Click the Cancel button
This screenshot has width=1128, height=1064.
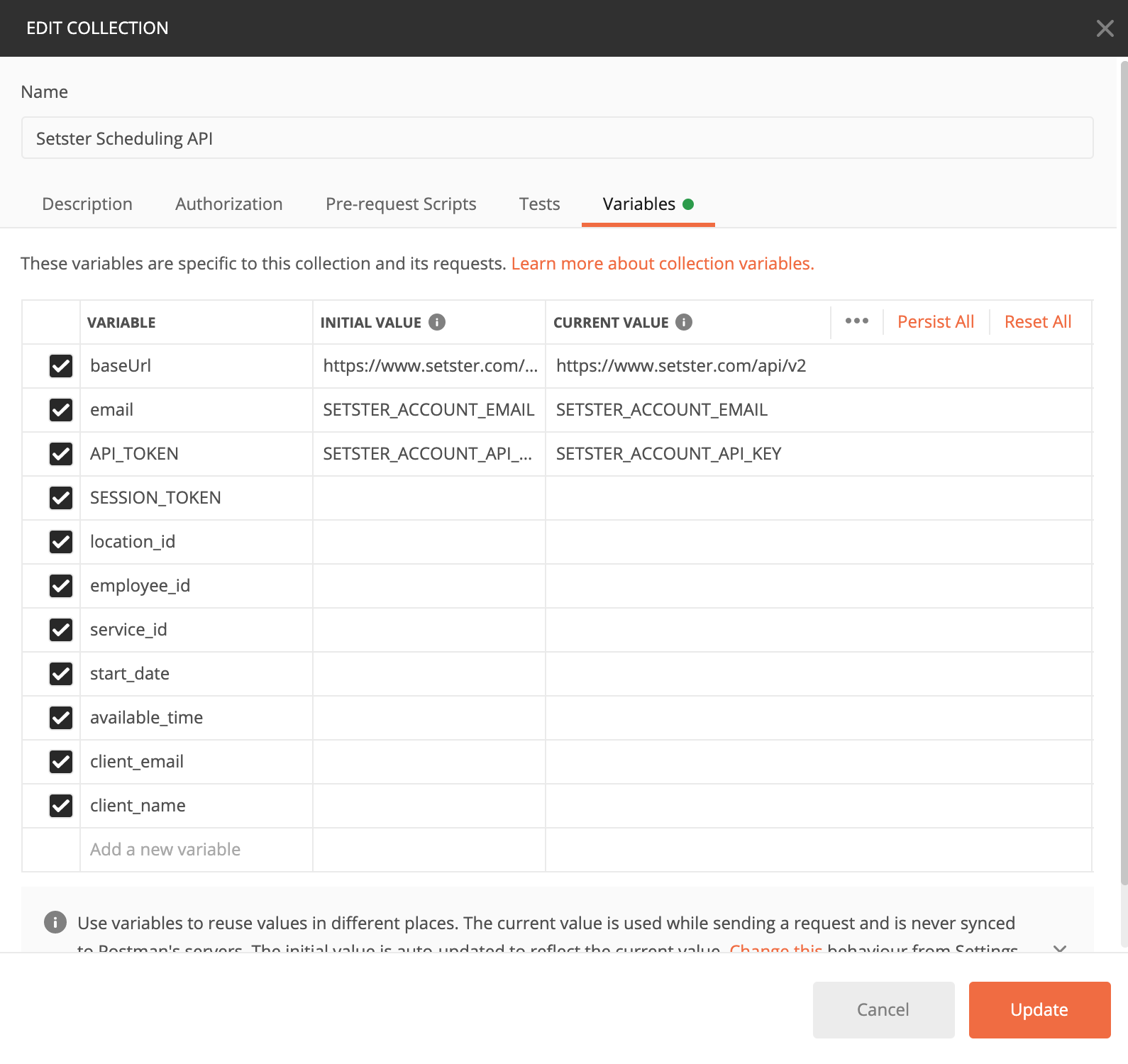pos(883,1009)
